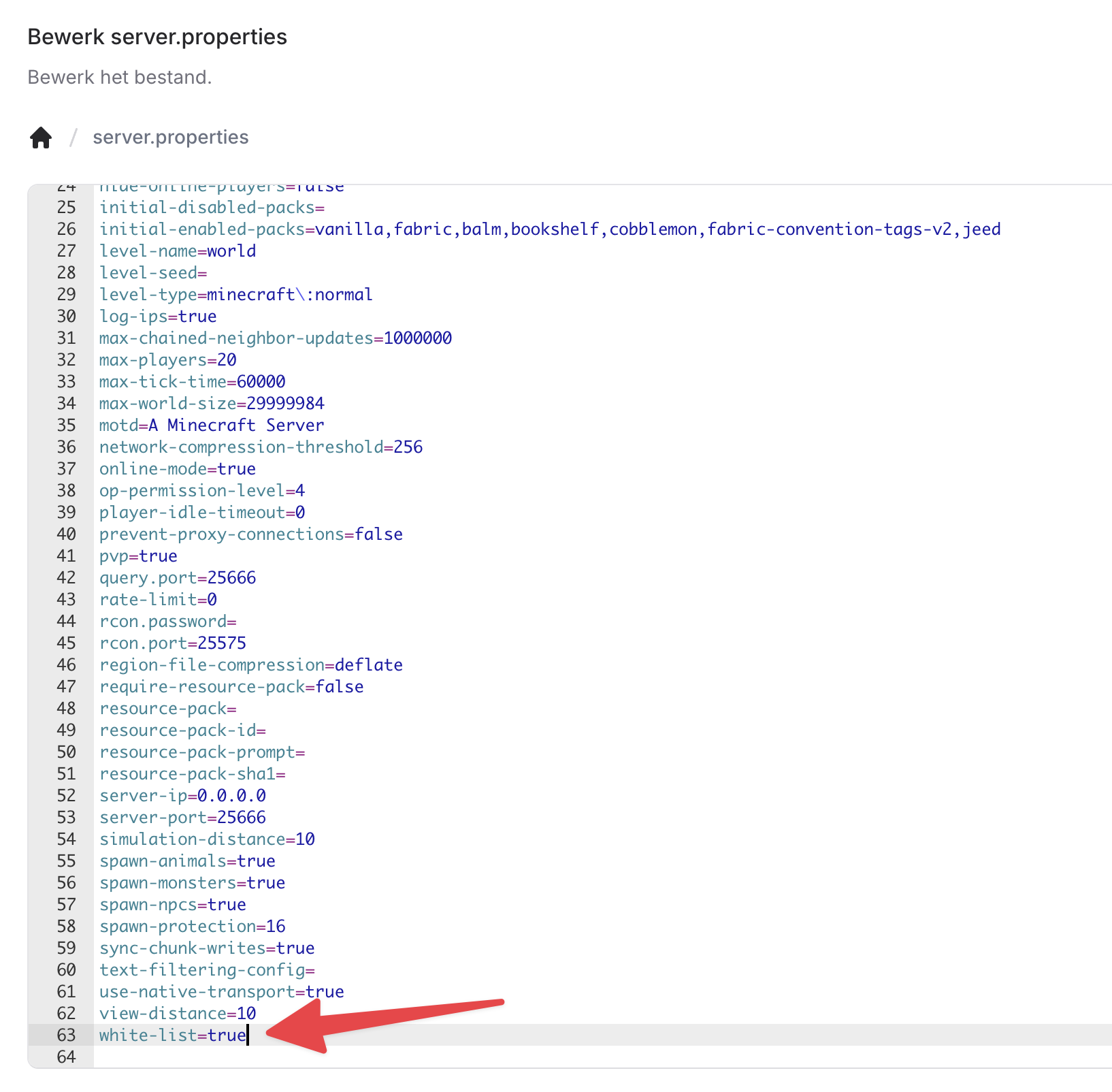
Task: Click the simulation-distance=10 line
Action: coord(207,839)
